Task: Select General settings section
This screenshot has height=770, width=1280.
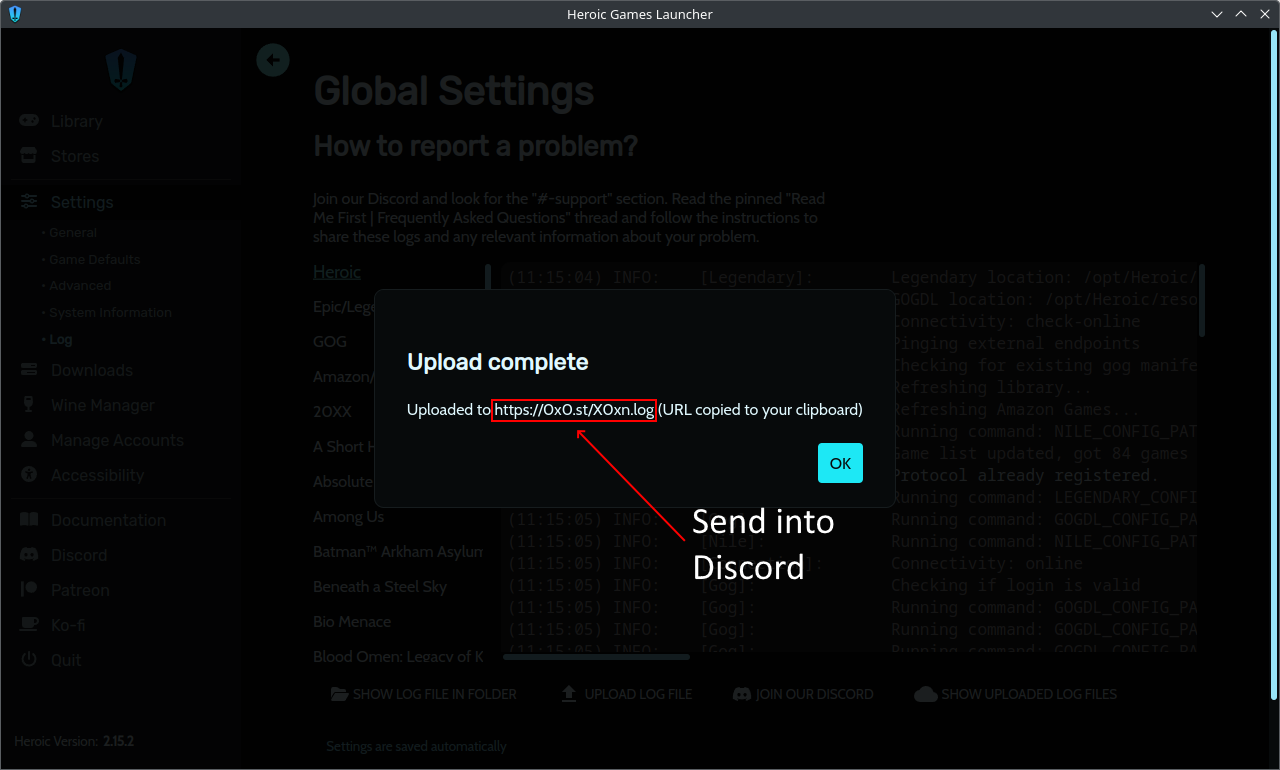Action: [73, 232]
